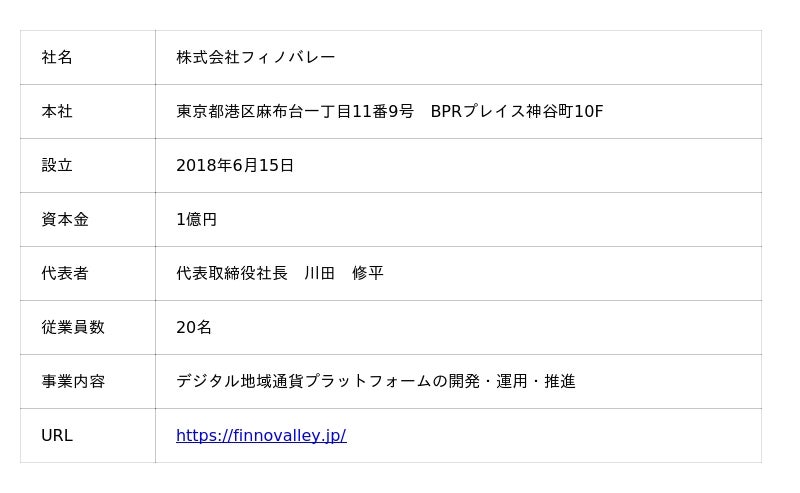The width and height of the screenshot is (800, 493).
Task: Click the 従業員数 row label
Action: 73,327
